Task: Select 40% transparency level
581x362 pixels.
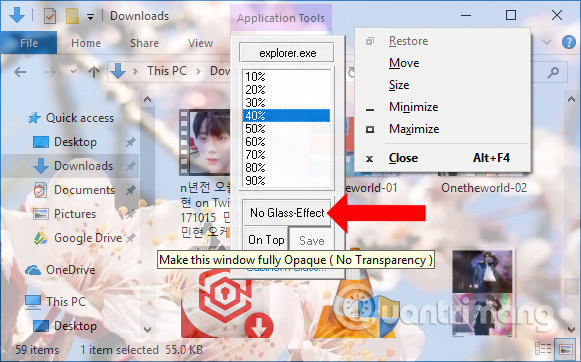Action: 286,116
